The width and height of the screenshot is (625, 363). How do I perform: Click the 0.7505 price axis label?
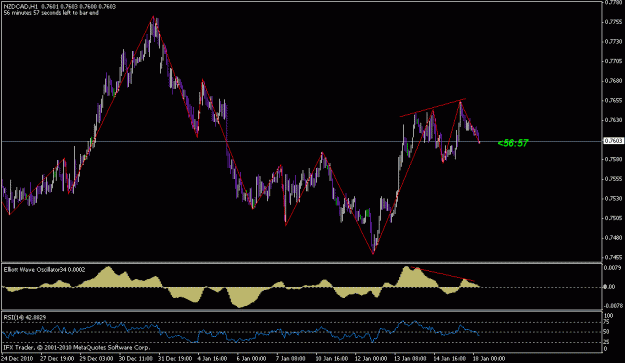614,218
